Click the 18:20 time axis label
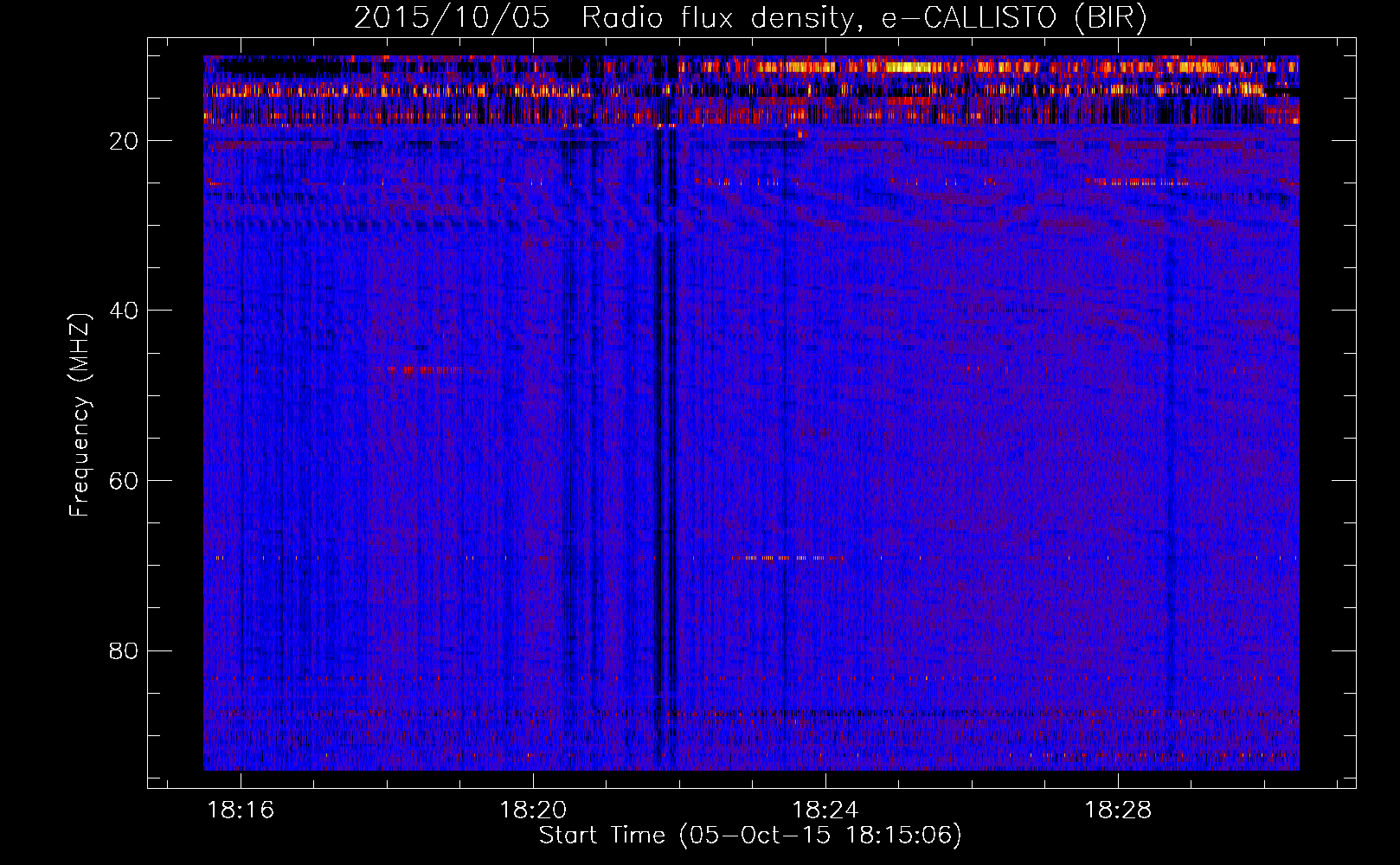Image resolution: width=1400 pixels, height=865 pixels. coord(534,810)
